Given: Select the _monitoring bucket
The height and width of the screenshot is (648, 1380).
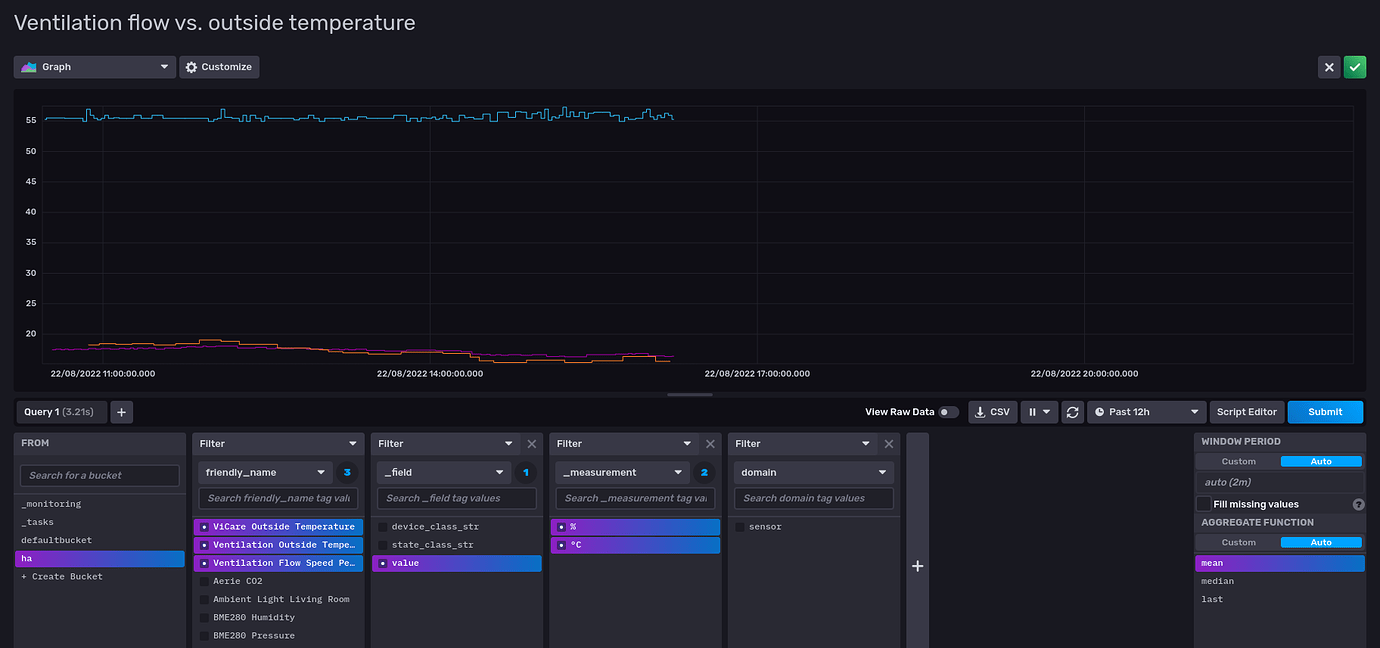Looking at the screenshot, I should click(x=100, y=504).
